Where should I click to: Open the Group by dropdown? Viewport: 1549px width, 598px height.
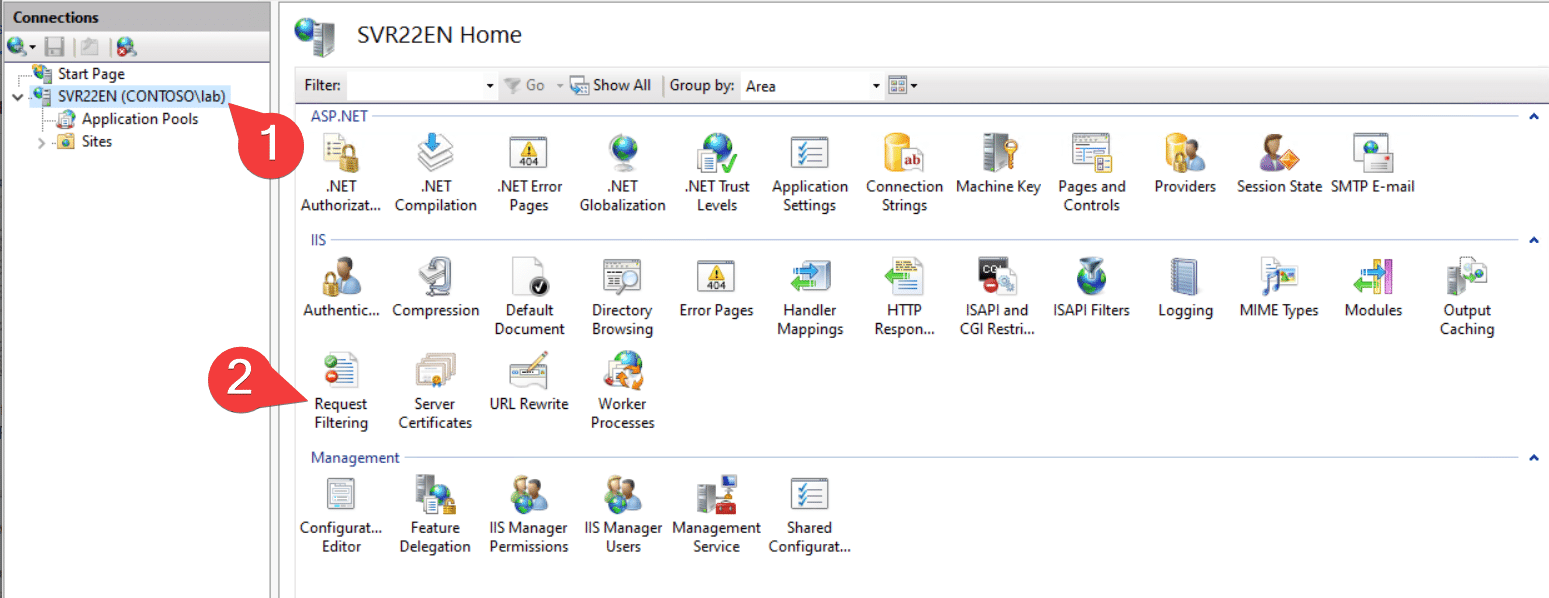pyautogui.click(x=876, y=86)
